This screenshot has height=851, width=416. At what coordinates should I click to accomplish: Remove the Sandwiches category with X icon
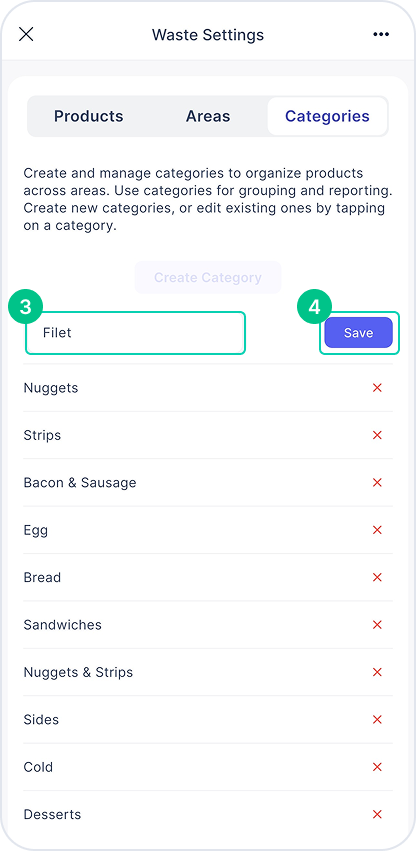click(377, 625)
